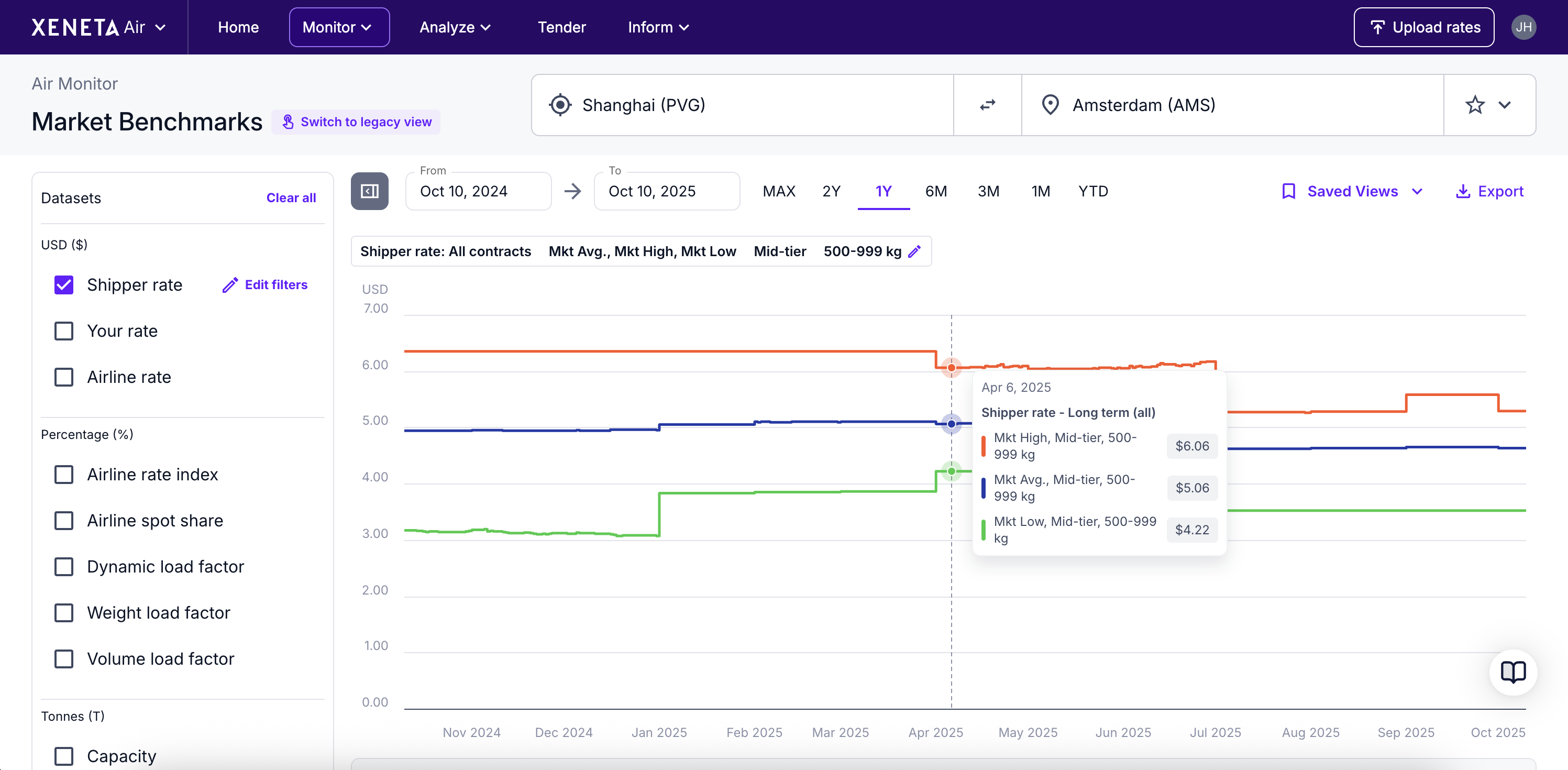Open the help book icon
Screen dimensions: 1568x770
(1512, 672)
